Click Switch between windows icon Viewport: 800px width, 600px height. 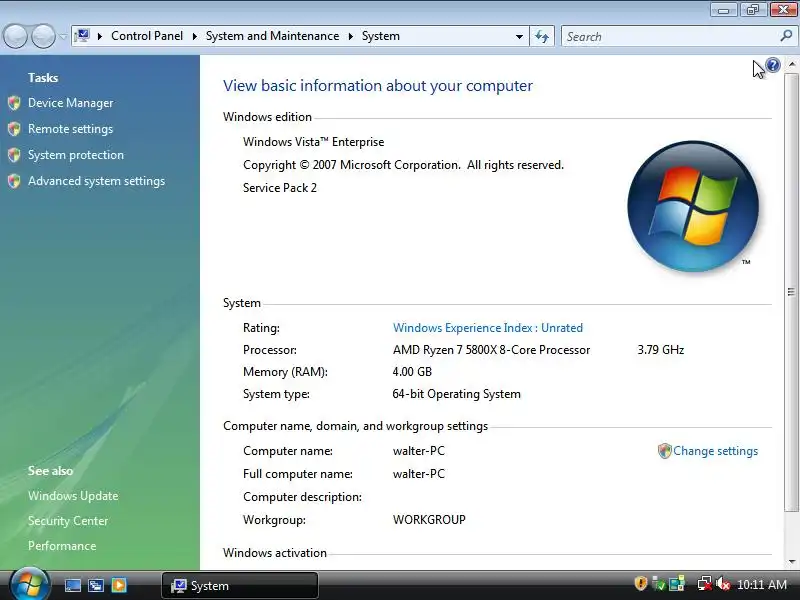(96, 585)
